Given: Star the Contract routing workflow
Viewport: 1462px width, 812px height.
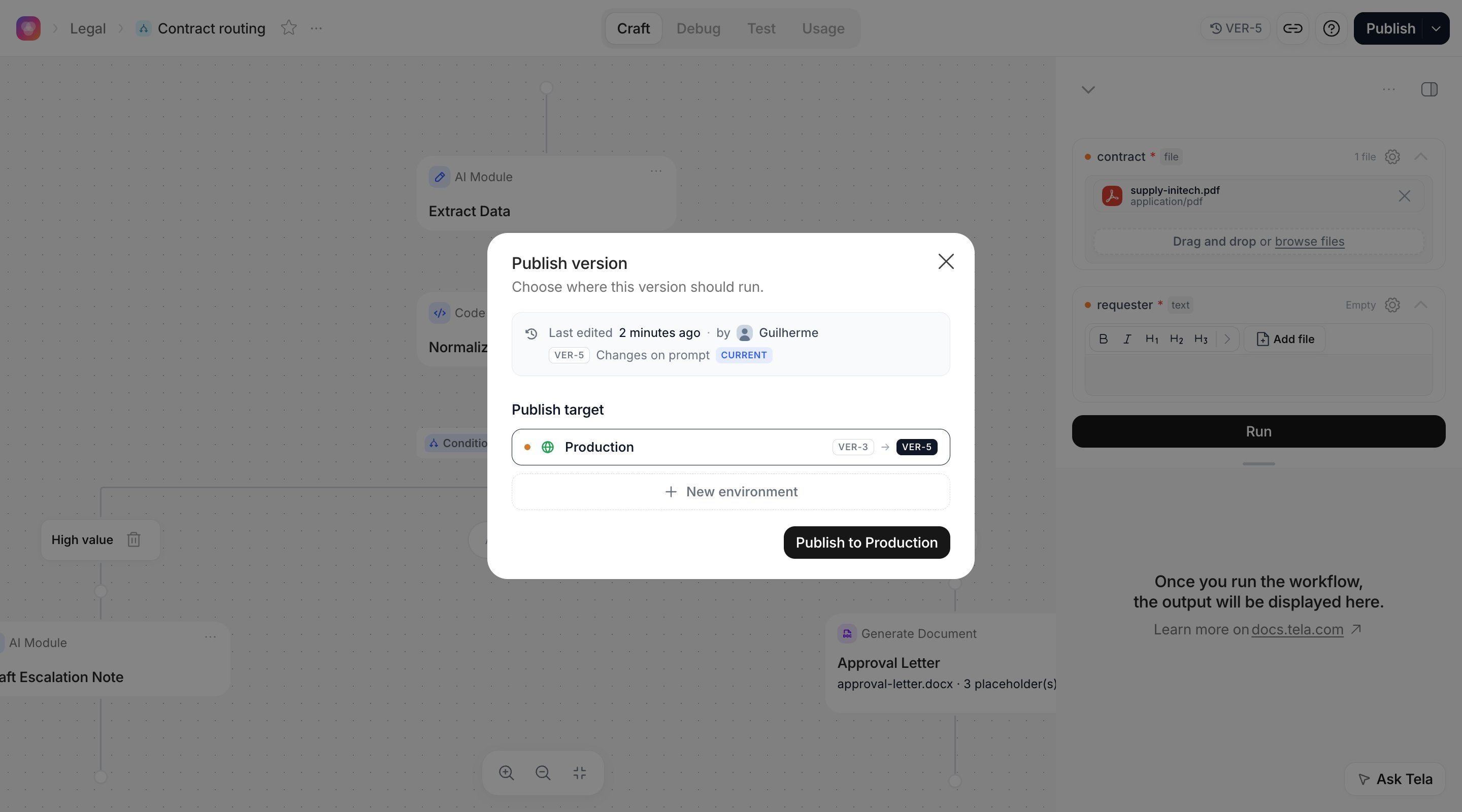Looking at the screenshot, I should point(289,28).
